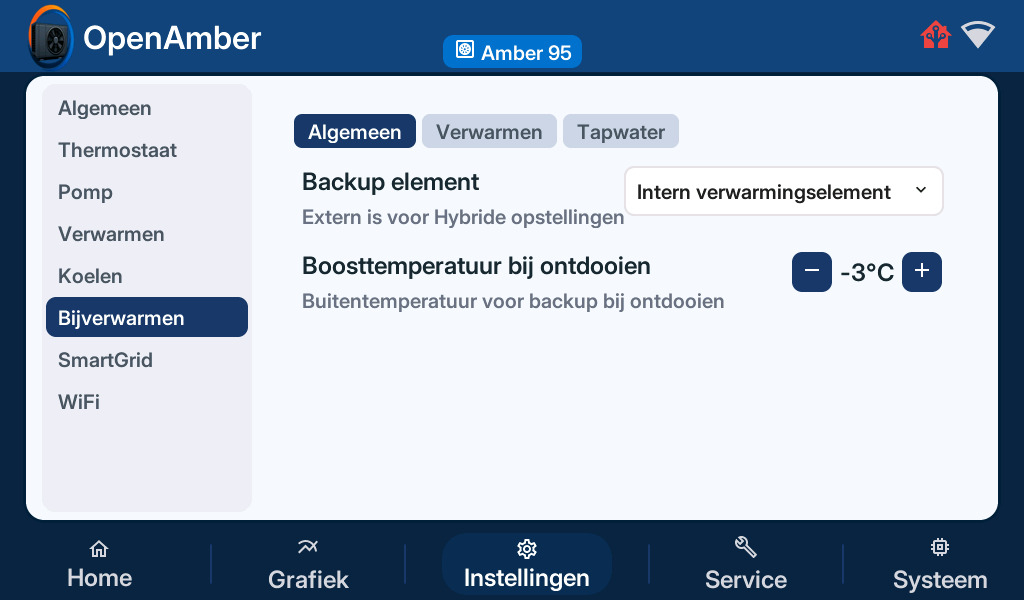
Task: Select Thermostaat in the settings sidebar
Action: [x=147, y=150]
